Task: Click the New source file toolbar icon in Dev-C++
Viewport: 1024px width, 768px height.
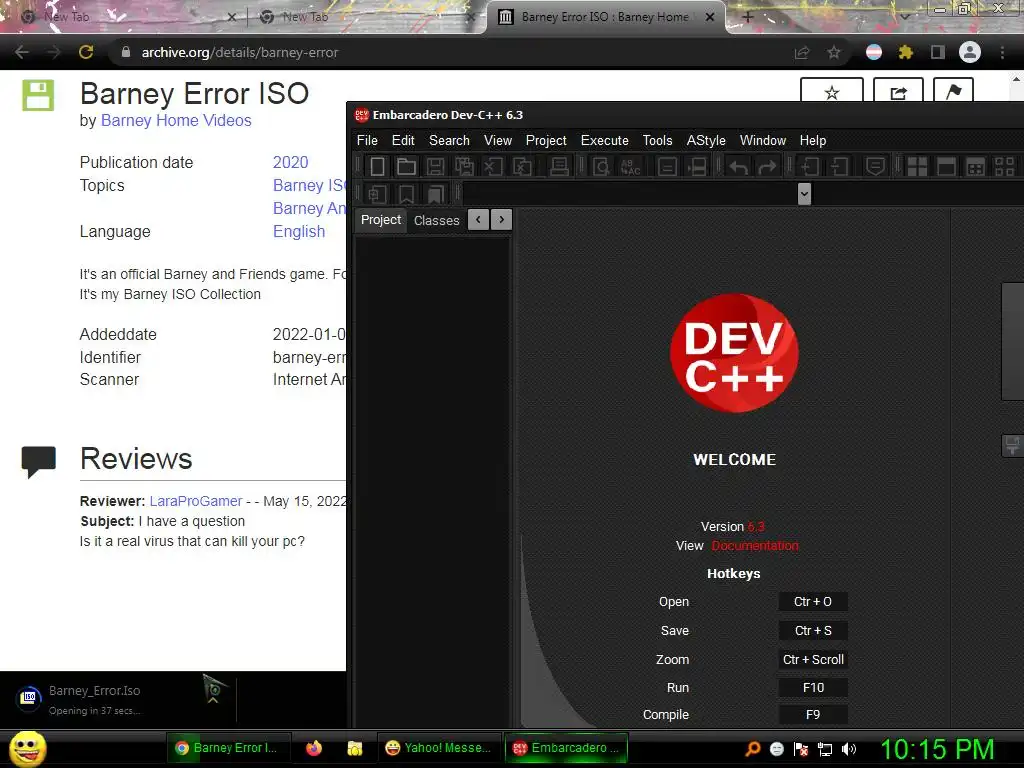Action: [377, 167]
